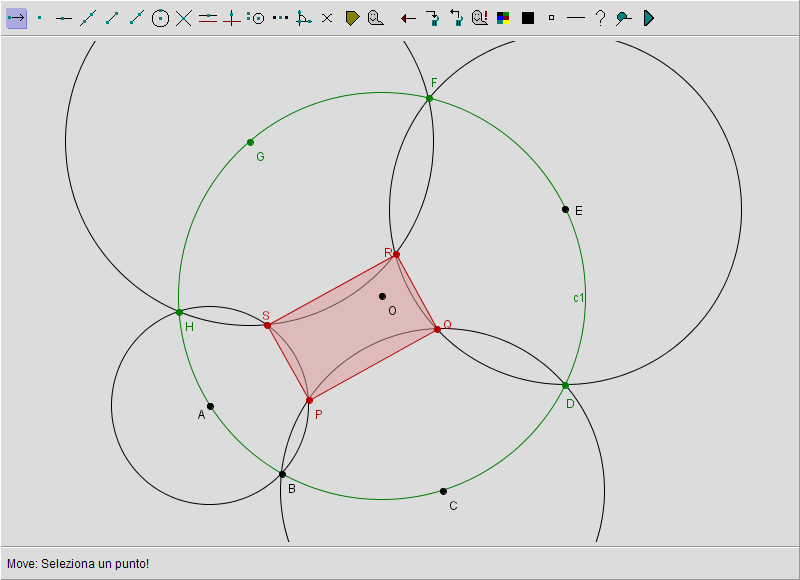
Task: Click the green point F
Action: (430, 98)
